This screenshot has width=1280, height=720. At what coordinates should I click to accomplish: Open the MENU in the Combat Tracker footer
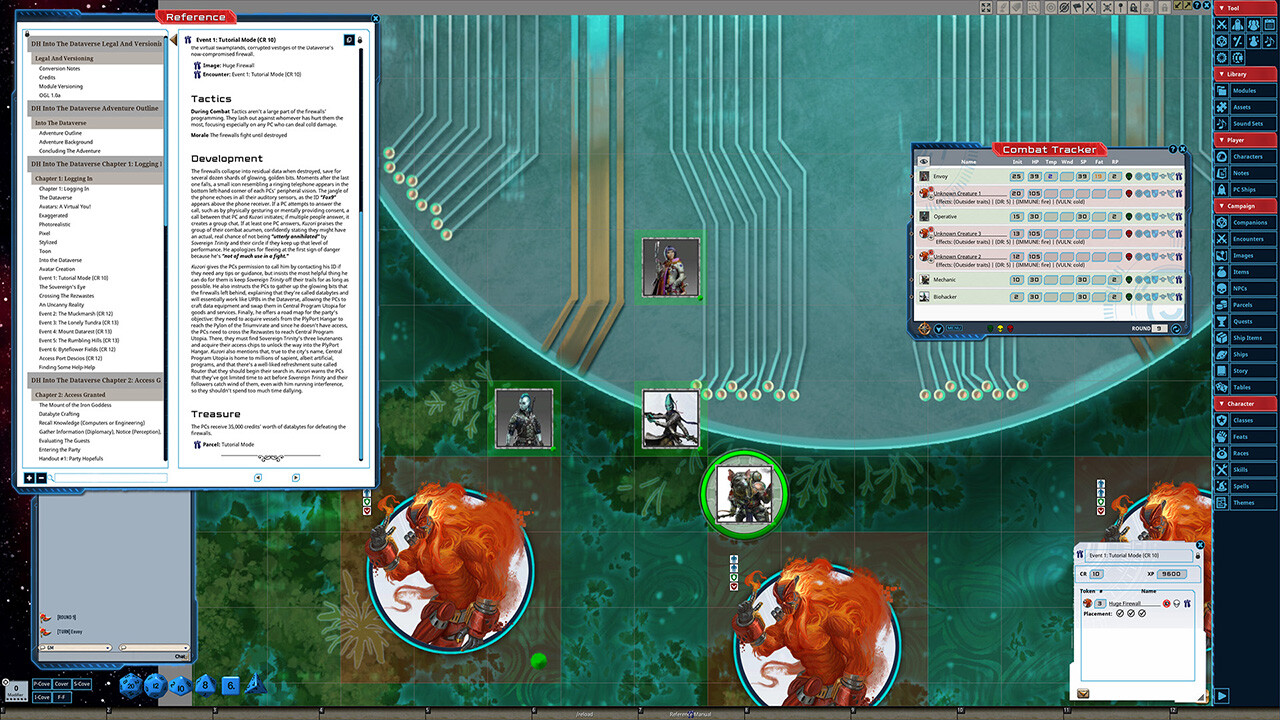(954, 328)
